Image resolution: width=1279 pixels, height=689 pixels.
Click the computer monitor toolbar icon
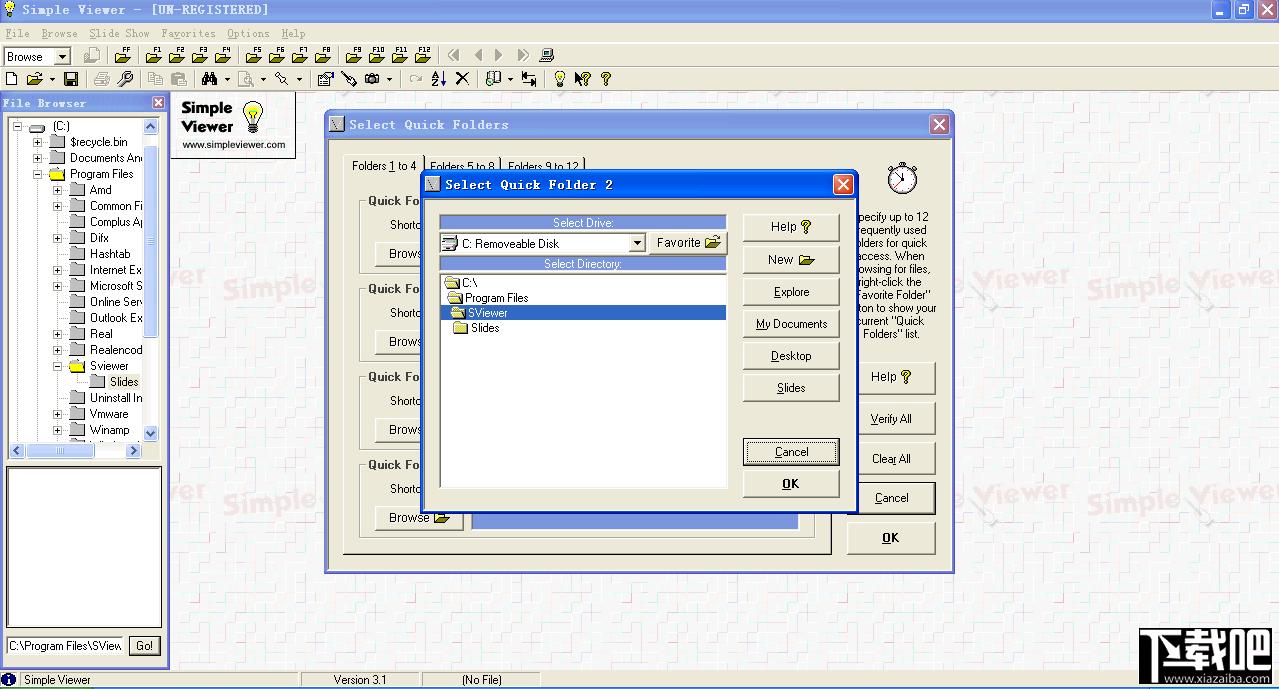point(546,56)
